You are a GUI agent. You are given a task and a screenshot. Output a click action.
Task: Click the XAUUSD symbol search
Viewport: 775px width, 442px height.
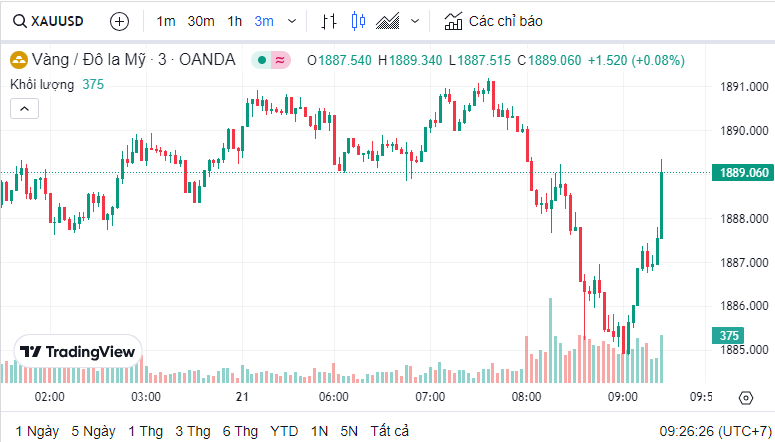[x=49, y=21]
